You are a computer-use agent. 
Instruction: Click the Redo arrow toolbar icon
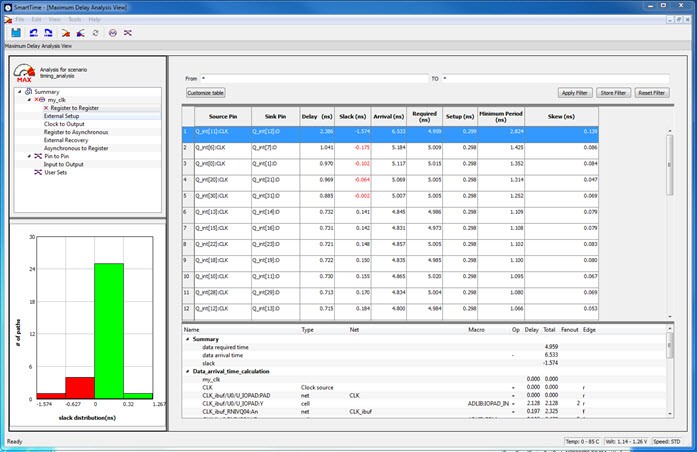pyautogui.click(x=49, y=32)
